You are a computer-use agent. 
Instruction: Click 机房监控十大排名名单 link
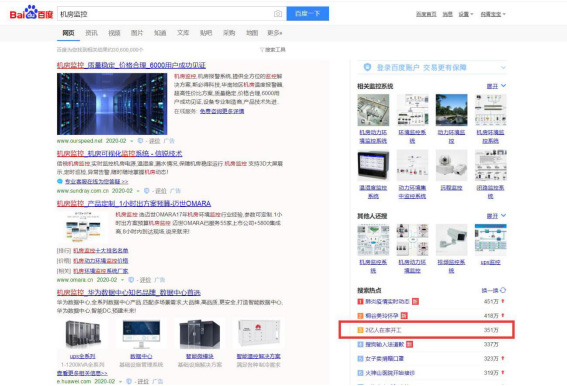coord(101,250)
